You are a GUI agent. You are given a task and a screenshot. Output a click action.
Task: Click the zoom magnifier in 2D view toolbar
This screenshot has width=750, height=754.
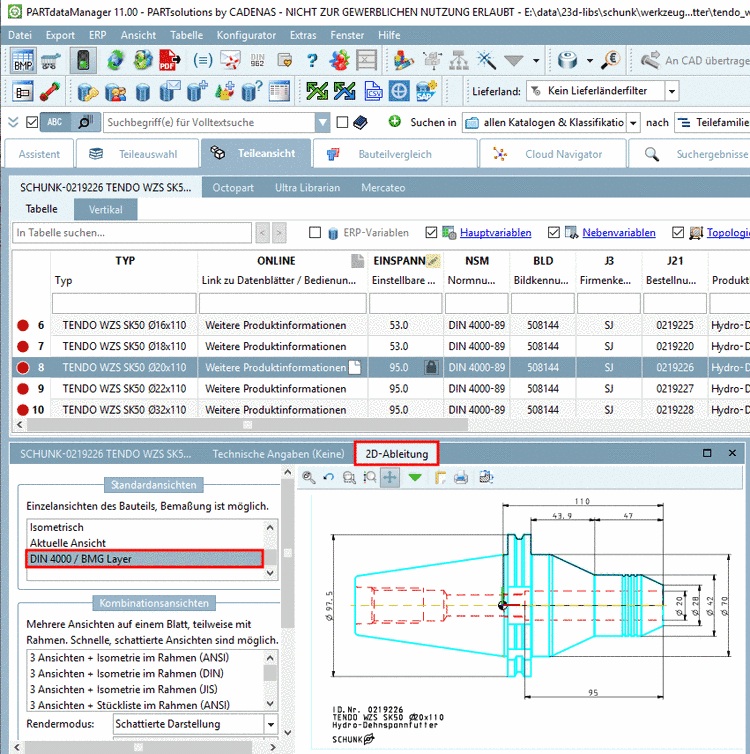(309, 478)
